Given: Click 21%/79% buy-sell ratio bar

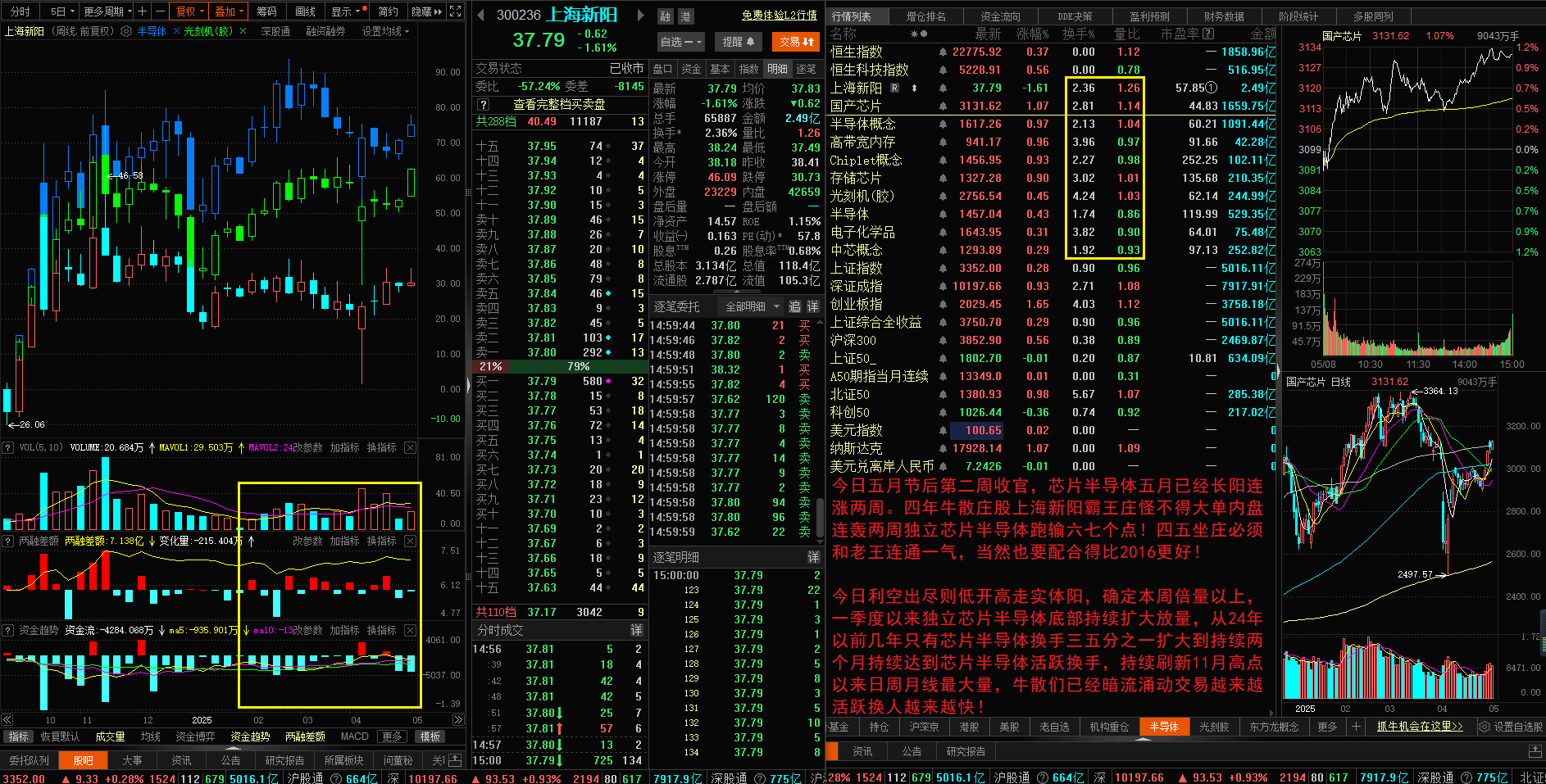Looking at the screenshot, I should pos(559,366).
